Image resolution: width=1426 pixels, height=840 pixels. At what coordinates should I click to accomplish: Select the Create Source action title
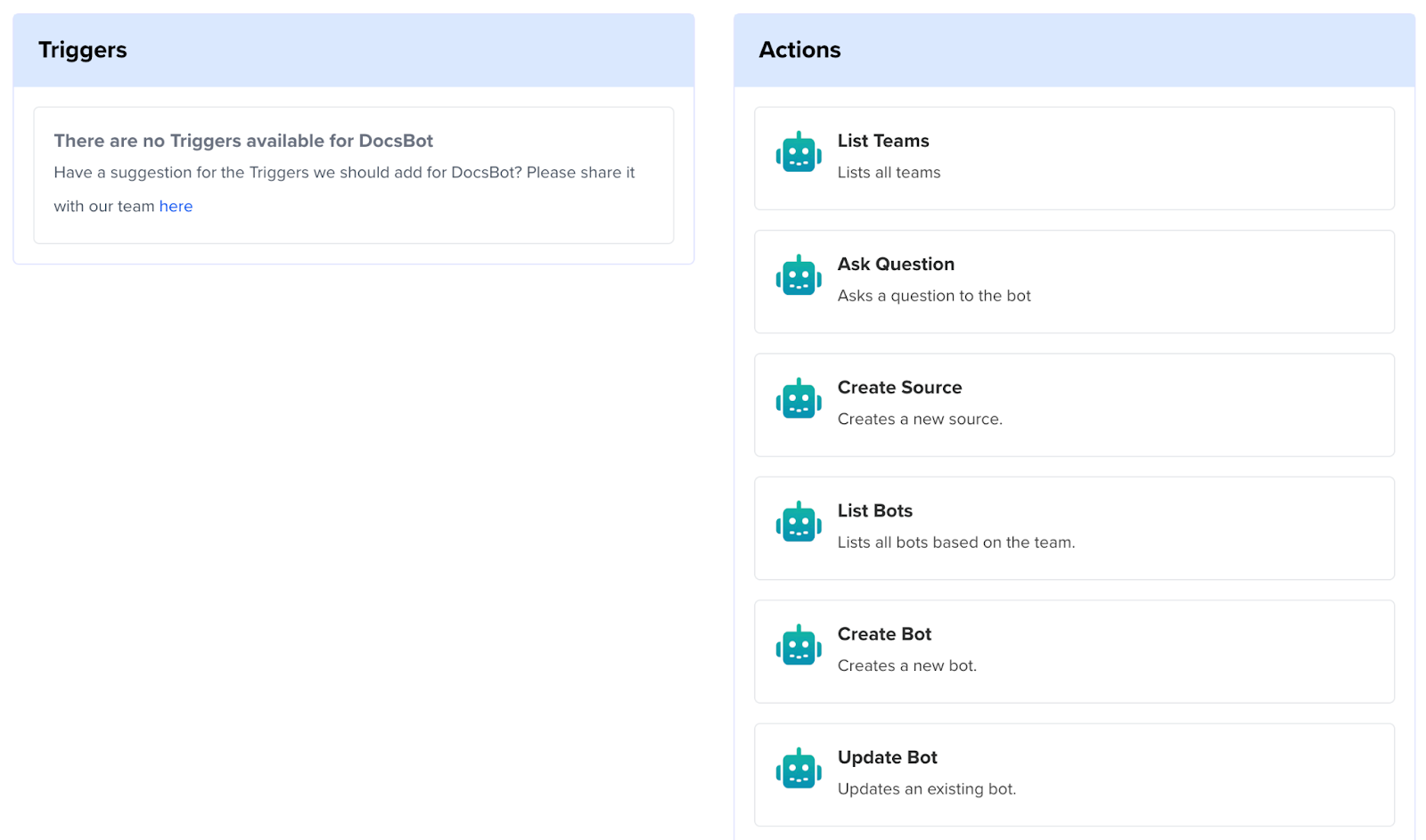899,387
